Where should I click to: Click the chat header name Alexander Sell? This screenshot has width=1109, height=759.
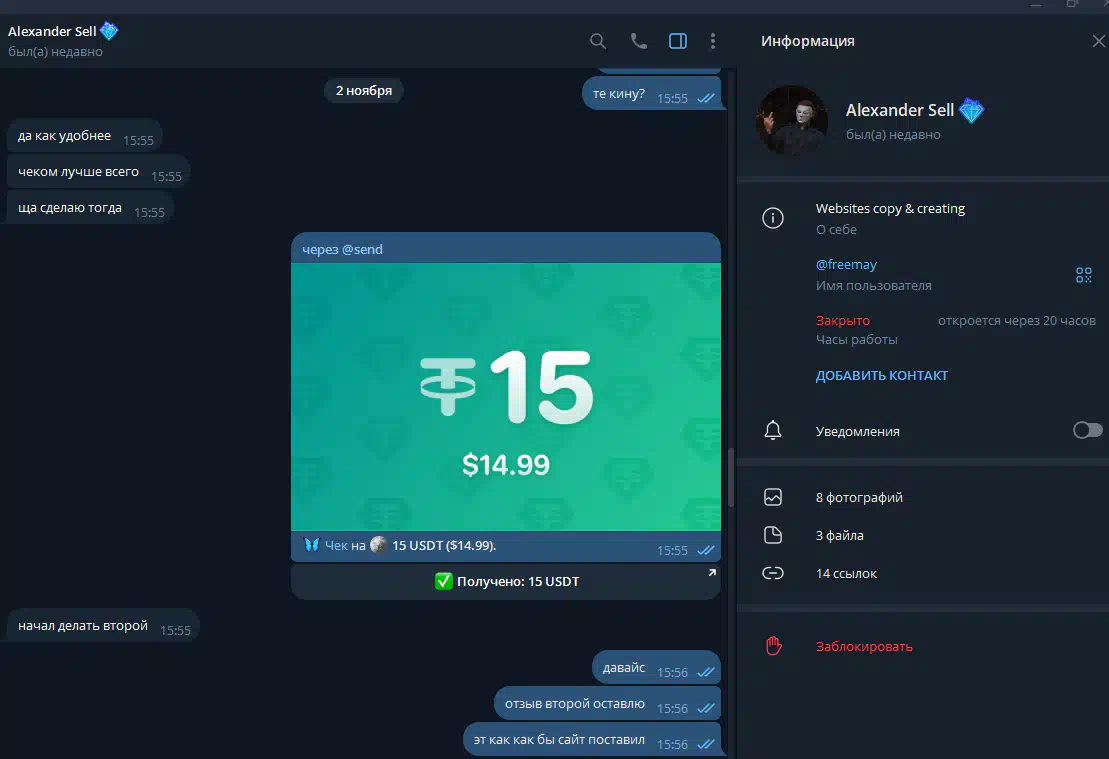coord(52,31)
